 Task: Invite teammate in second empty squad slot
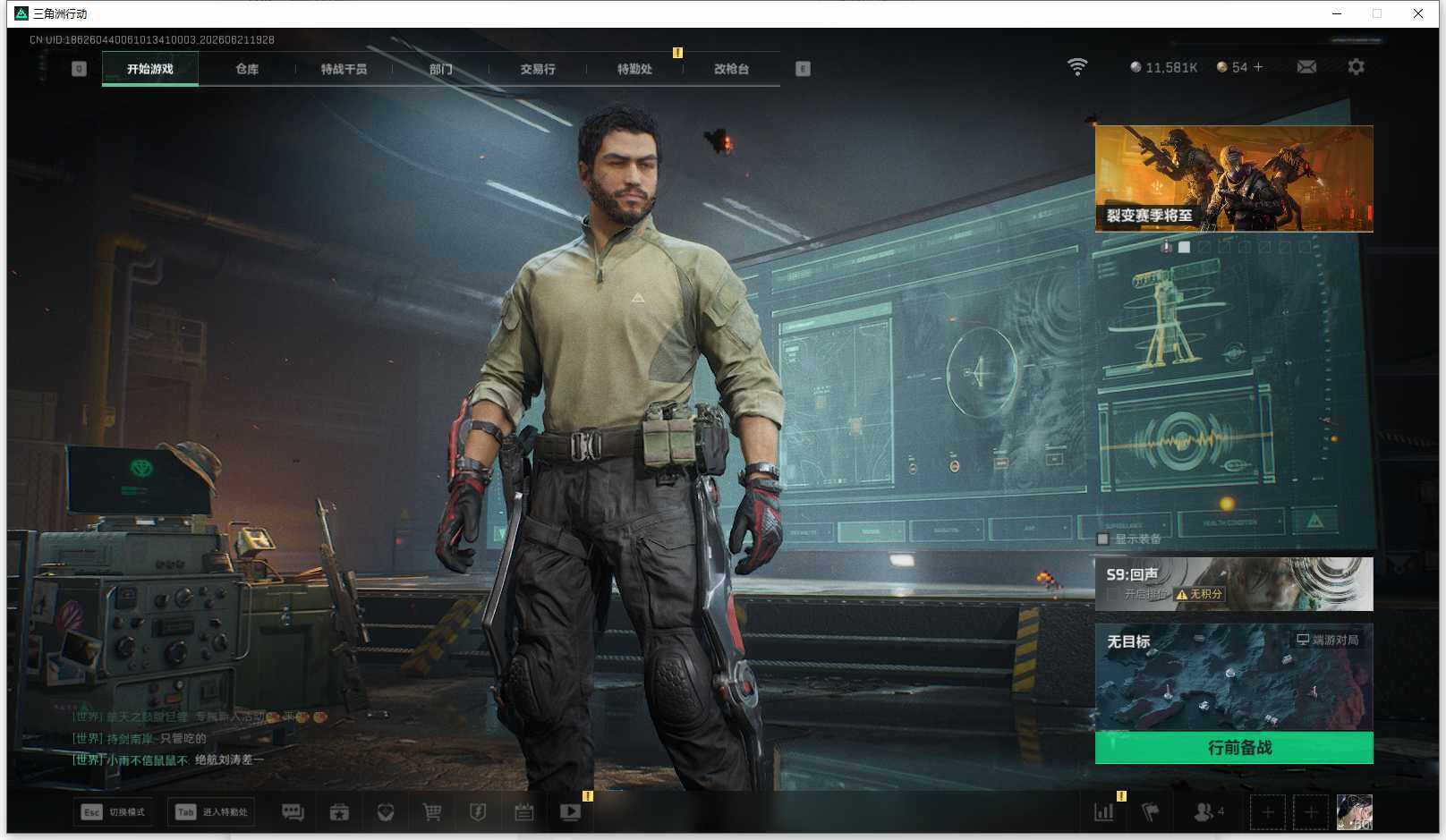[x=1311, y=812]
